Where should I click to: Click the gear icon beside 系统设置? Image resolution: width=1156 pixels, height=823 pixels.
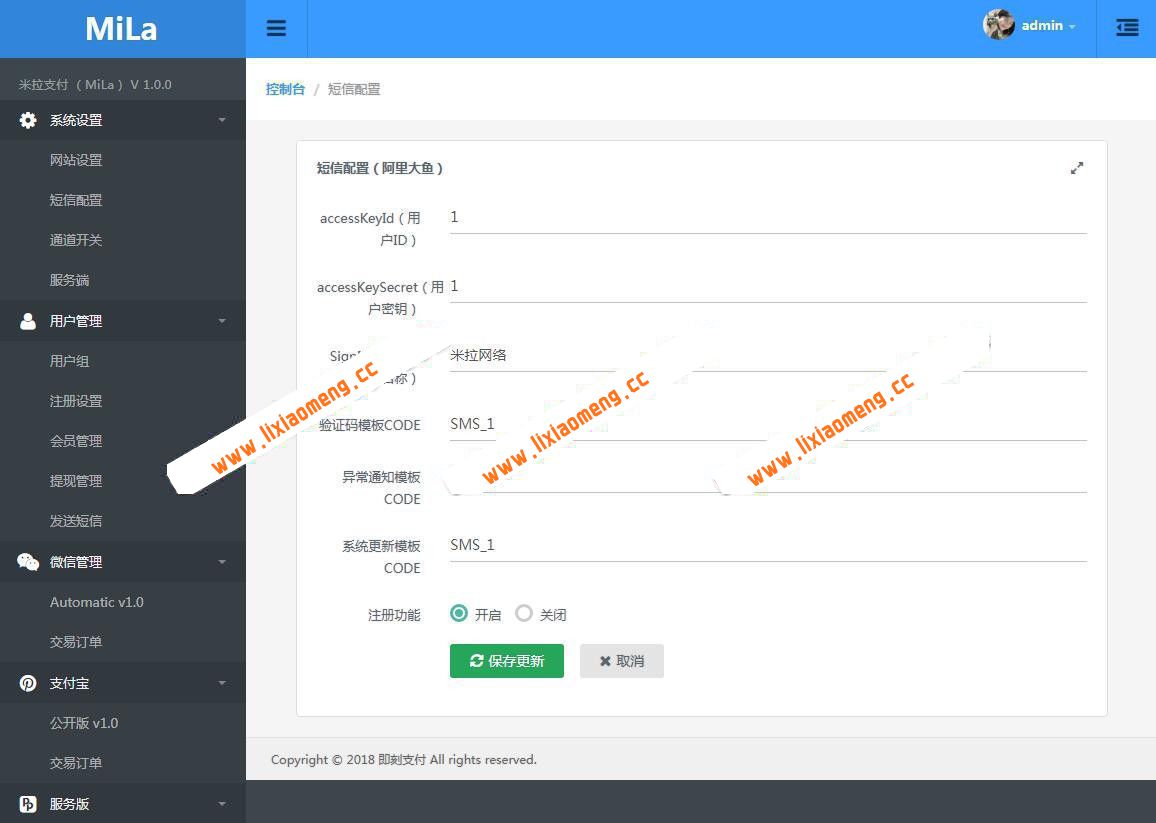27,120
